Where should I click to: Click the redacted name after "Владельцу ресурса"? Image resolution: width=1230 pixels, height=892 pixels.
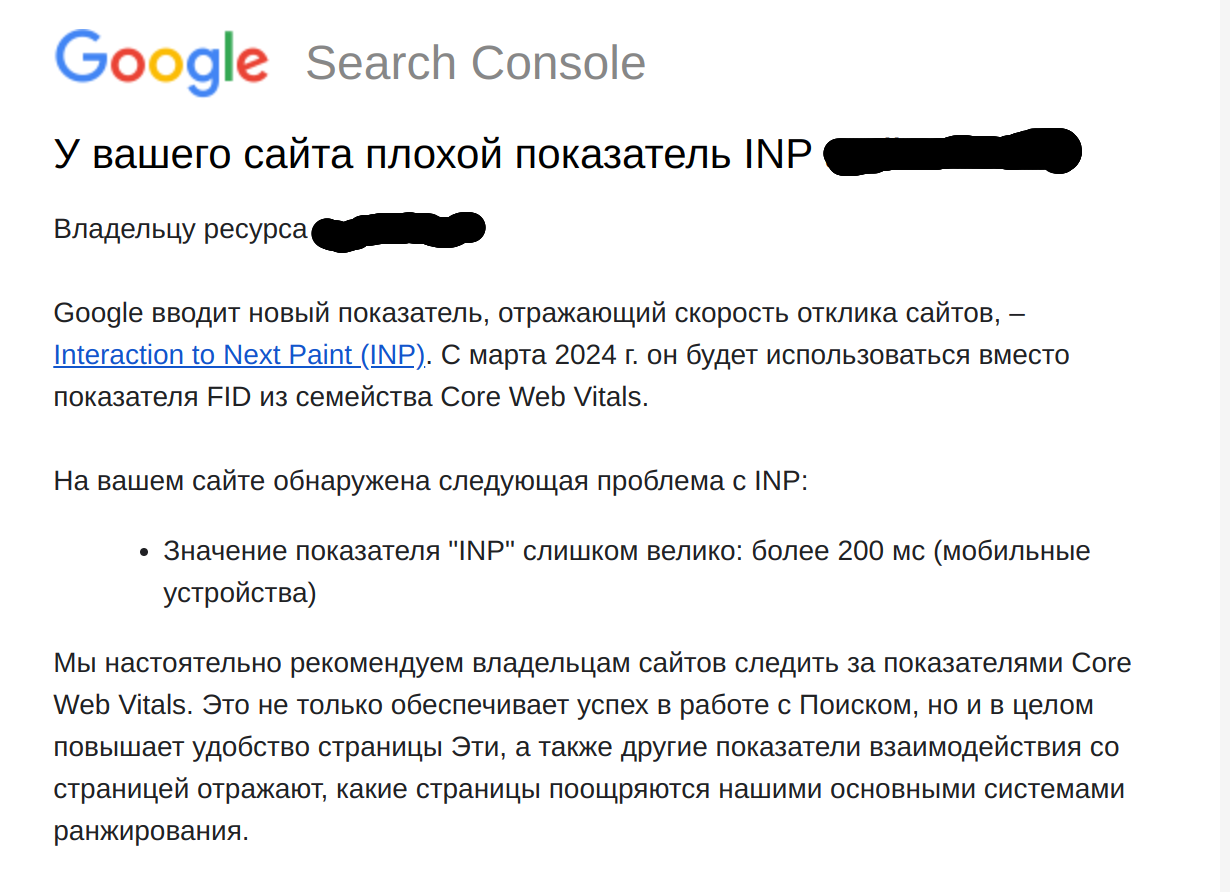coord(398,230)
